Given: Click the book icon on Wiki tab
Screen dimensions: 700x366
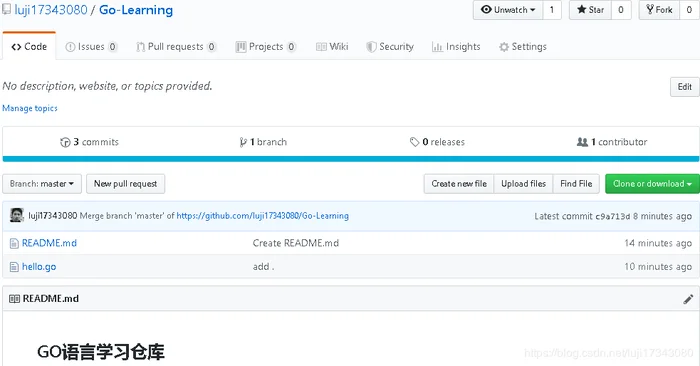Looking at the screenshot, I should pos(321,47).
